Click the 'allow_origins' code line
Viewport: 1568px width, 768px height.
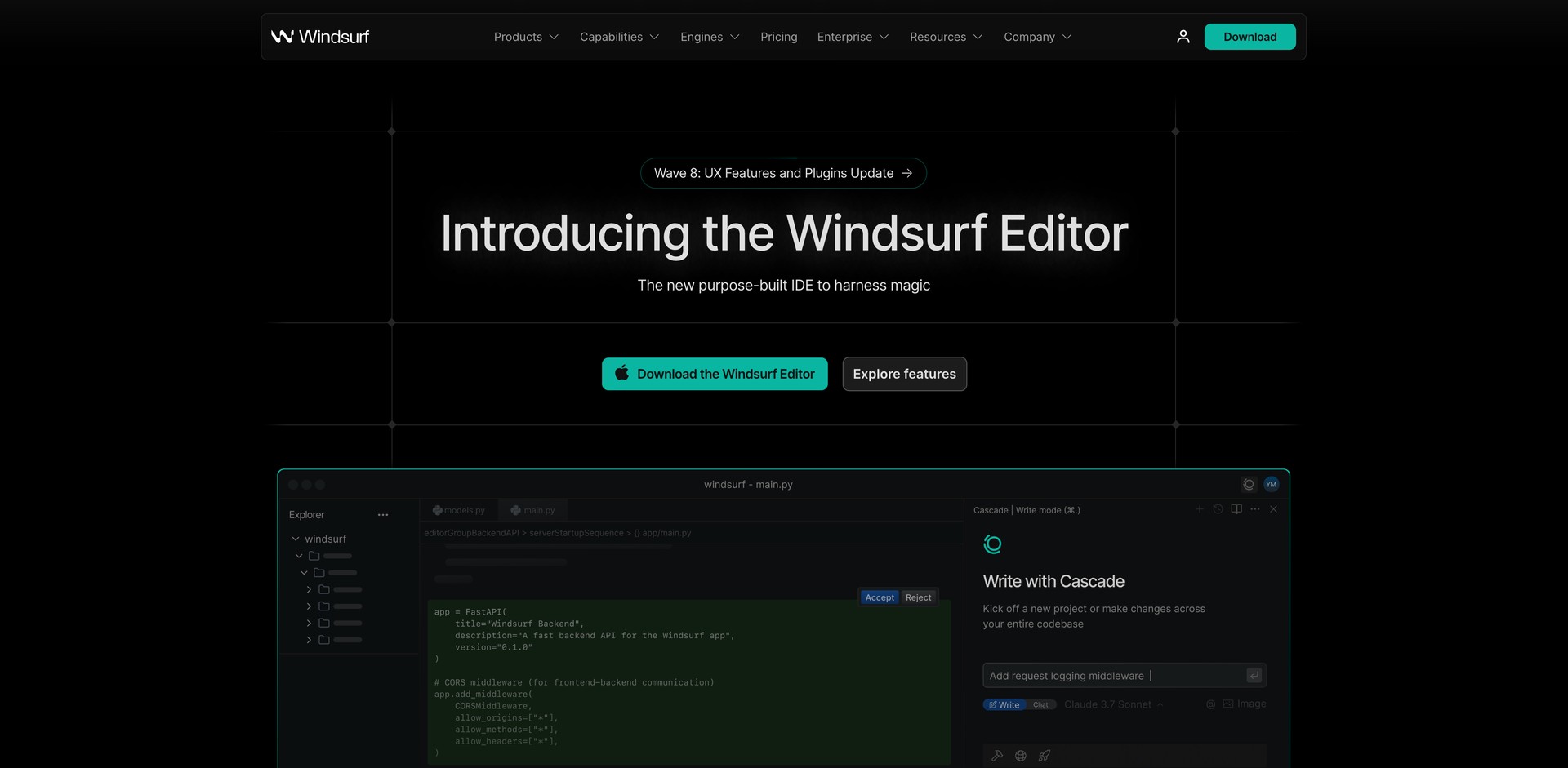pyautogui.click(x=506, y=718)
